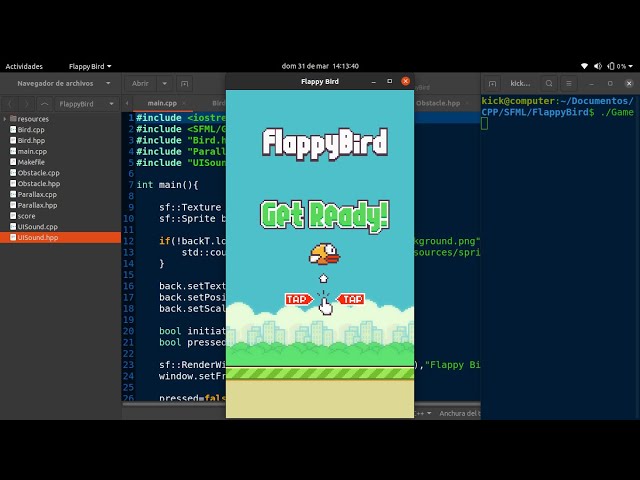Open Parallax.cpp in file list
The image size is (640, 480).
37,194
